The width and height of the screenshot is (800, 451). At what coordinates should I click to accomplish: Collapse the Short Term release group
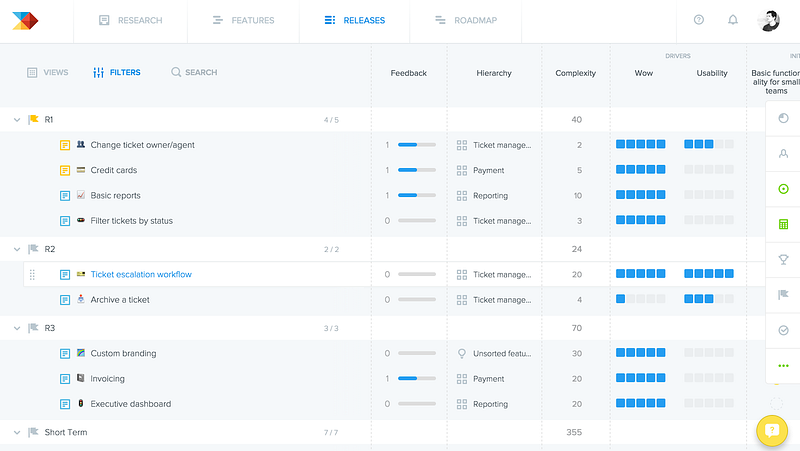pos(17,433)
